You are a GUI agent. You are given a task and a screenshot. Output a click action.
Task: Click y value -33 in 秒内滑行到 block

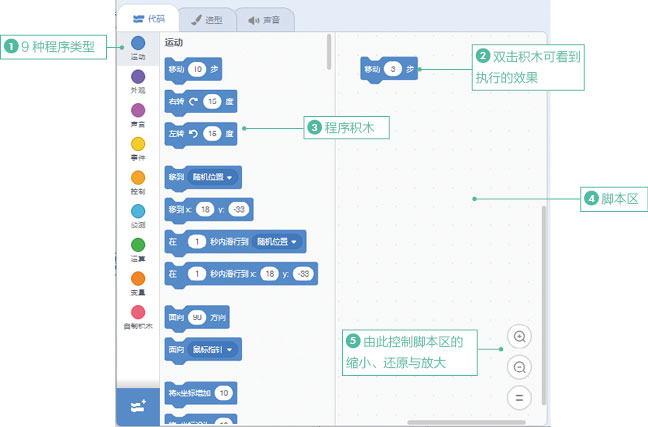[304, 274]
